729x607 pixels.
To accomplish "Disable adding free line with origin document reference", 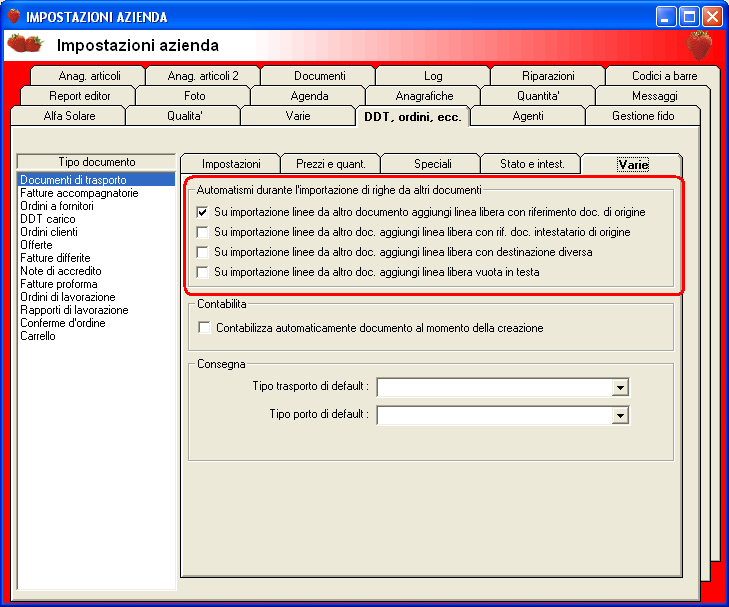I will (x=202, y=212).
